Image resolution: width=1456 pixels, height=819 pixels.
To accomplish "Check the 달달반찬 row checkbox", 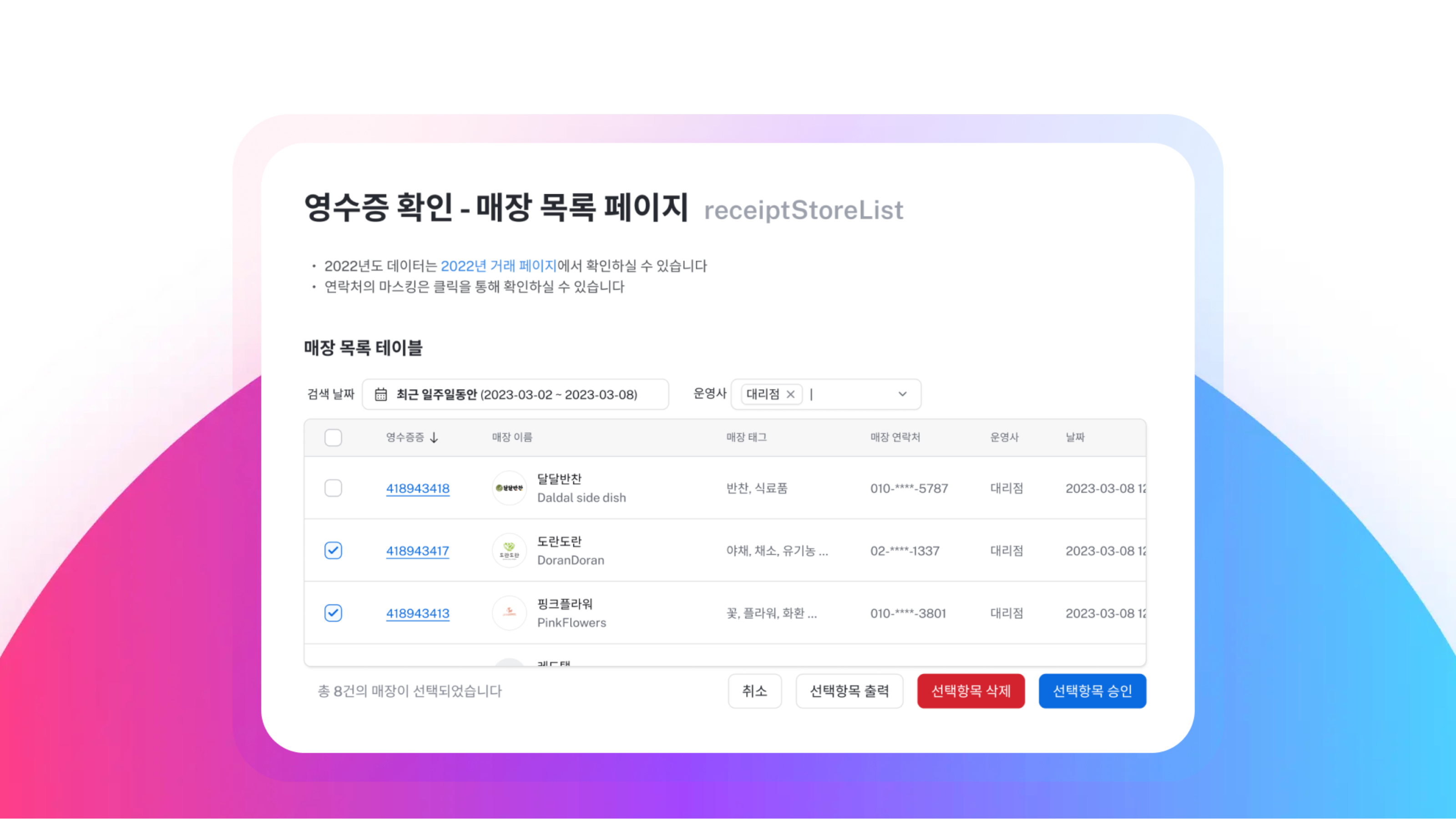I will point(334,488).
